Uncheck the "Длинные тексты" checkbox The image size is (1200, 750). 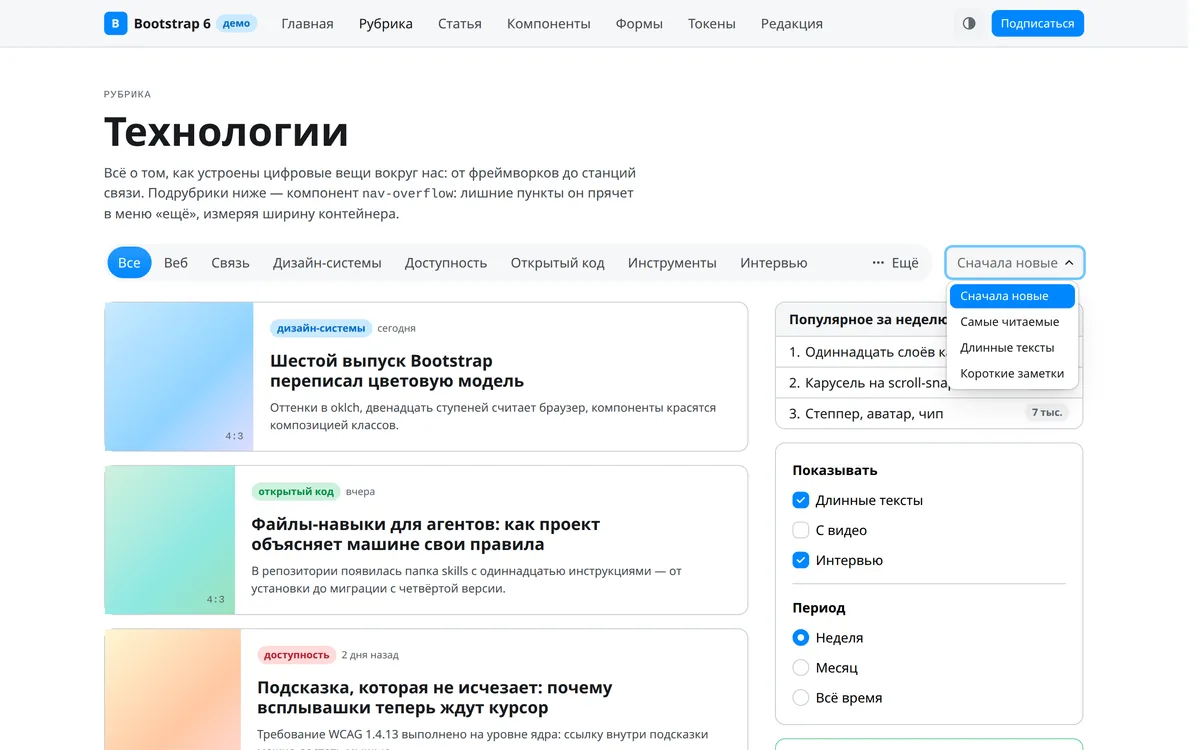click(x=800, y=500)
